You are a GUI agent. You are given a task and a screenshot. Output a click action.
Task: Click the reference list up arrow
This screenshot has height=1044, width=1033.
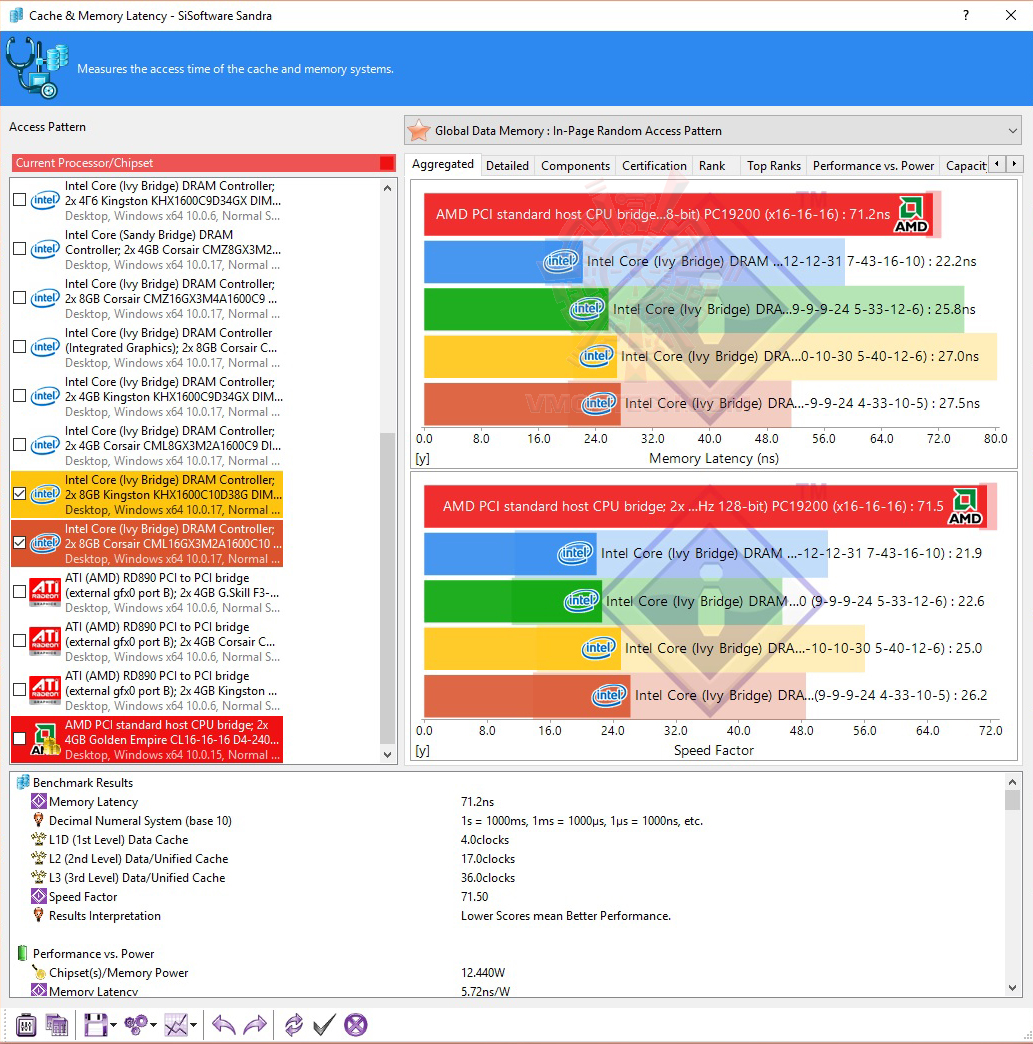388,188
